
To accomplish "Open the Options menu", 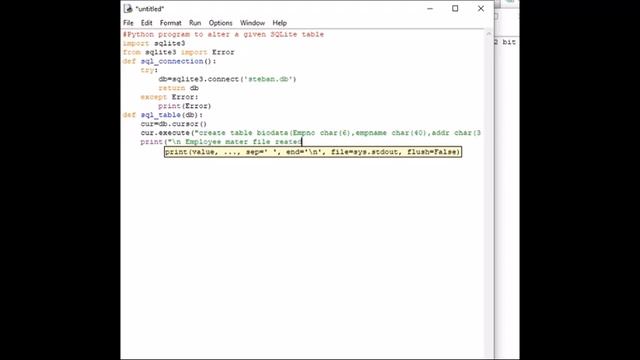I will [x=220, y=23].
